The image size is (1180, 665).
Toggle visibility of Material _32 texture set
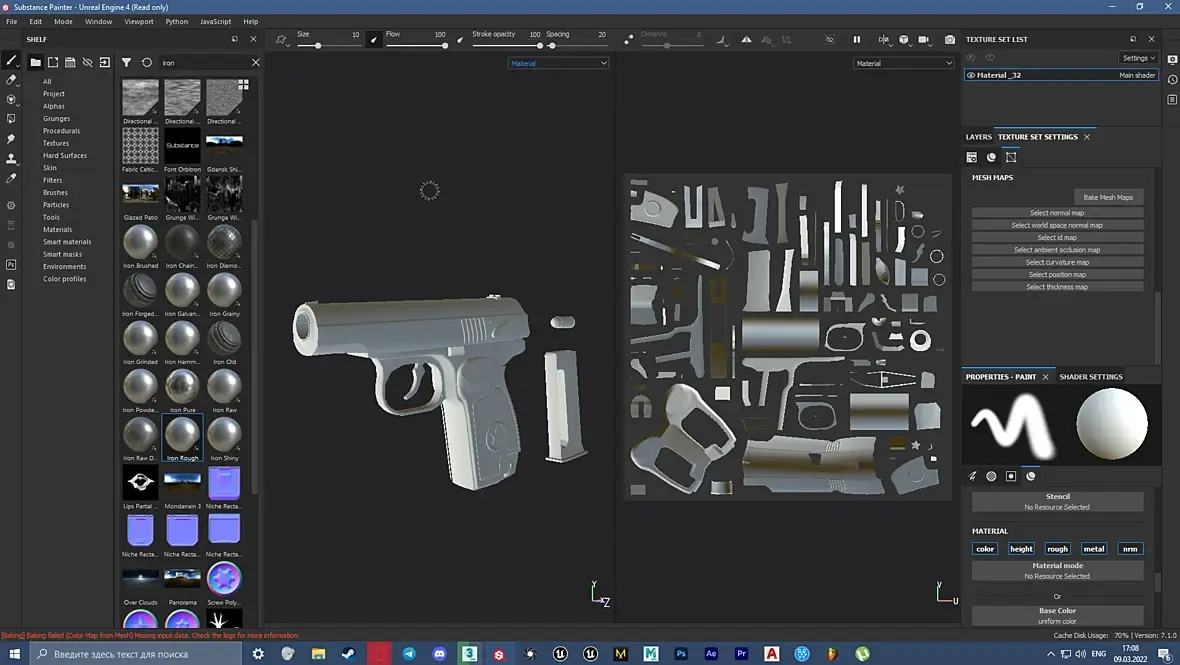[970, 75]
